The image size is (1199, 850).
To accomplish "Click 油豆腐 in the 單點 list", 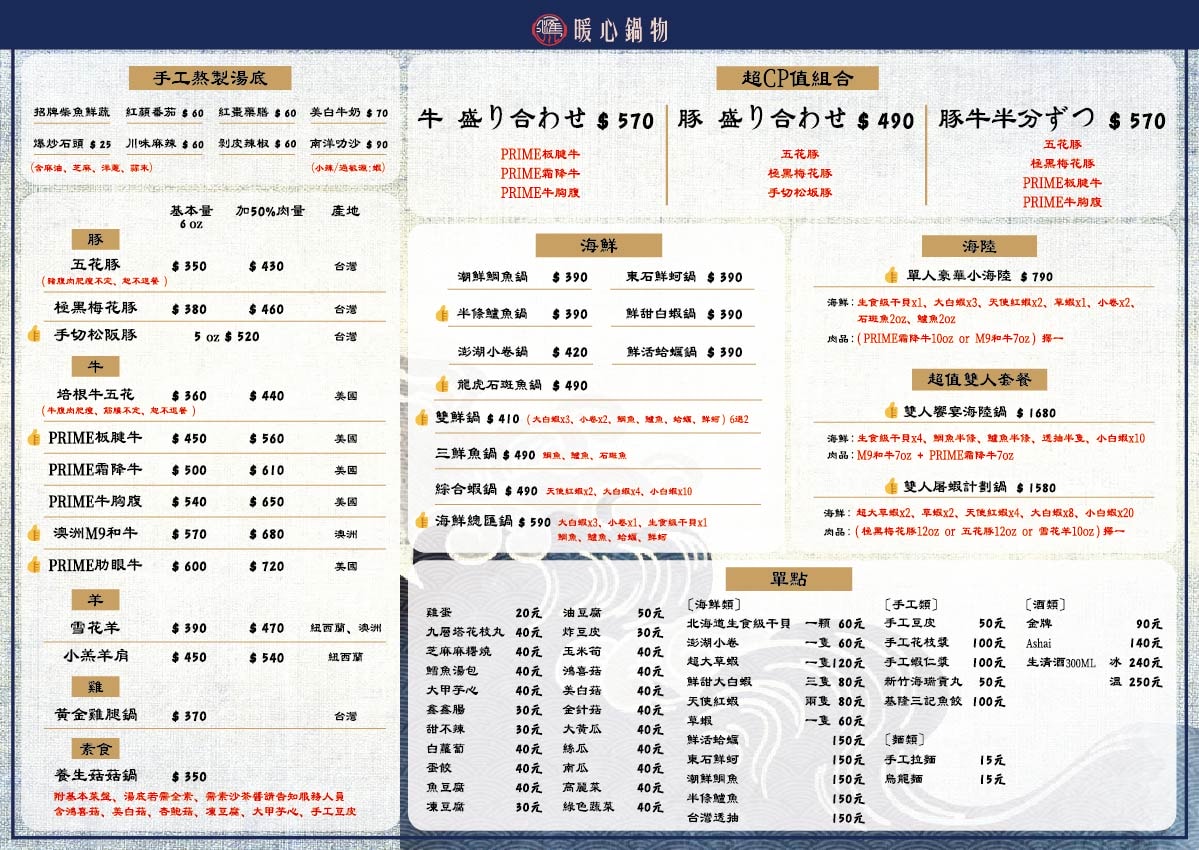I will [x=582, y=612].
